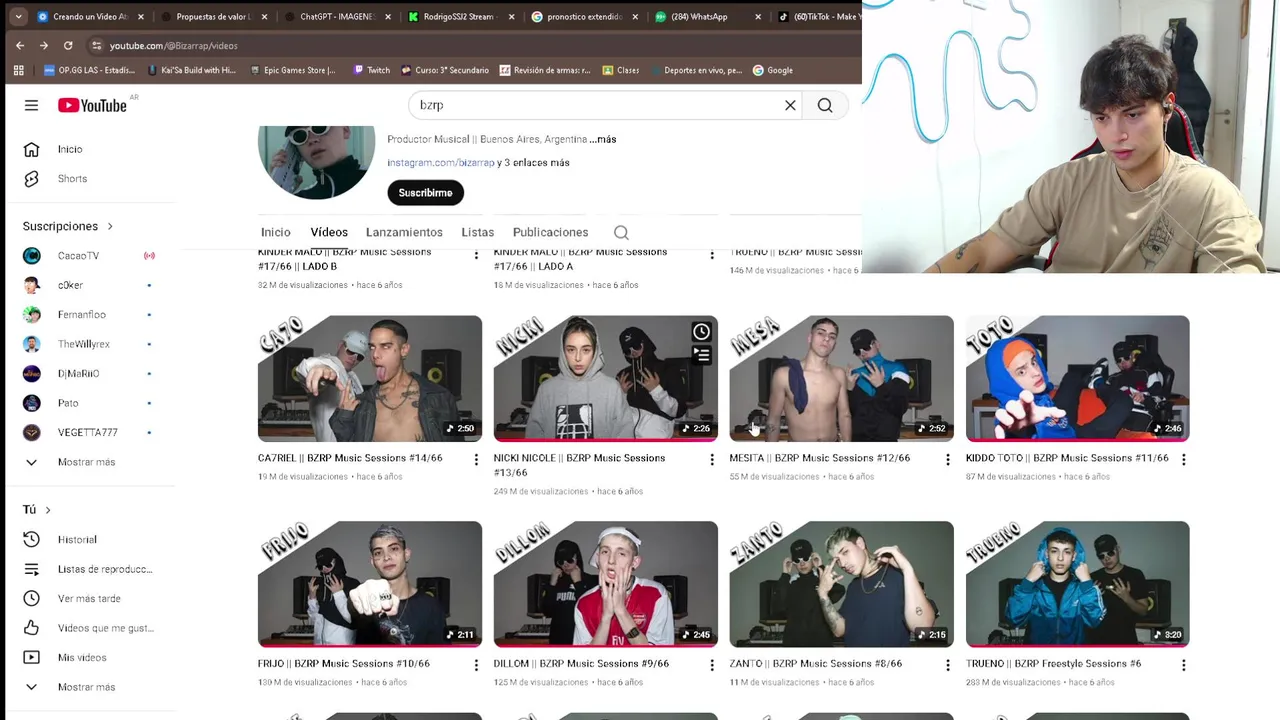Click the Suscribirme button

pos(425,193)
